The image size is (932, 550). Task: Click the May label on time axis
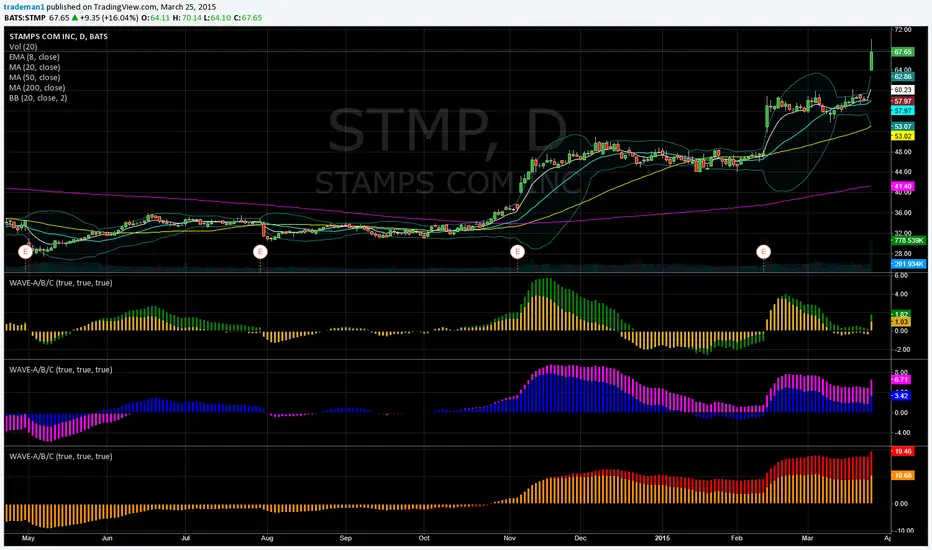[x=28, y=538]
